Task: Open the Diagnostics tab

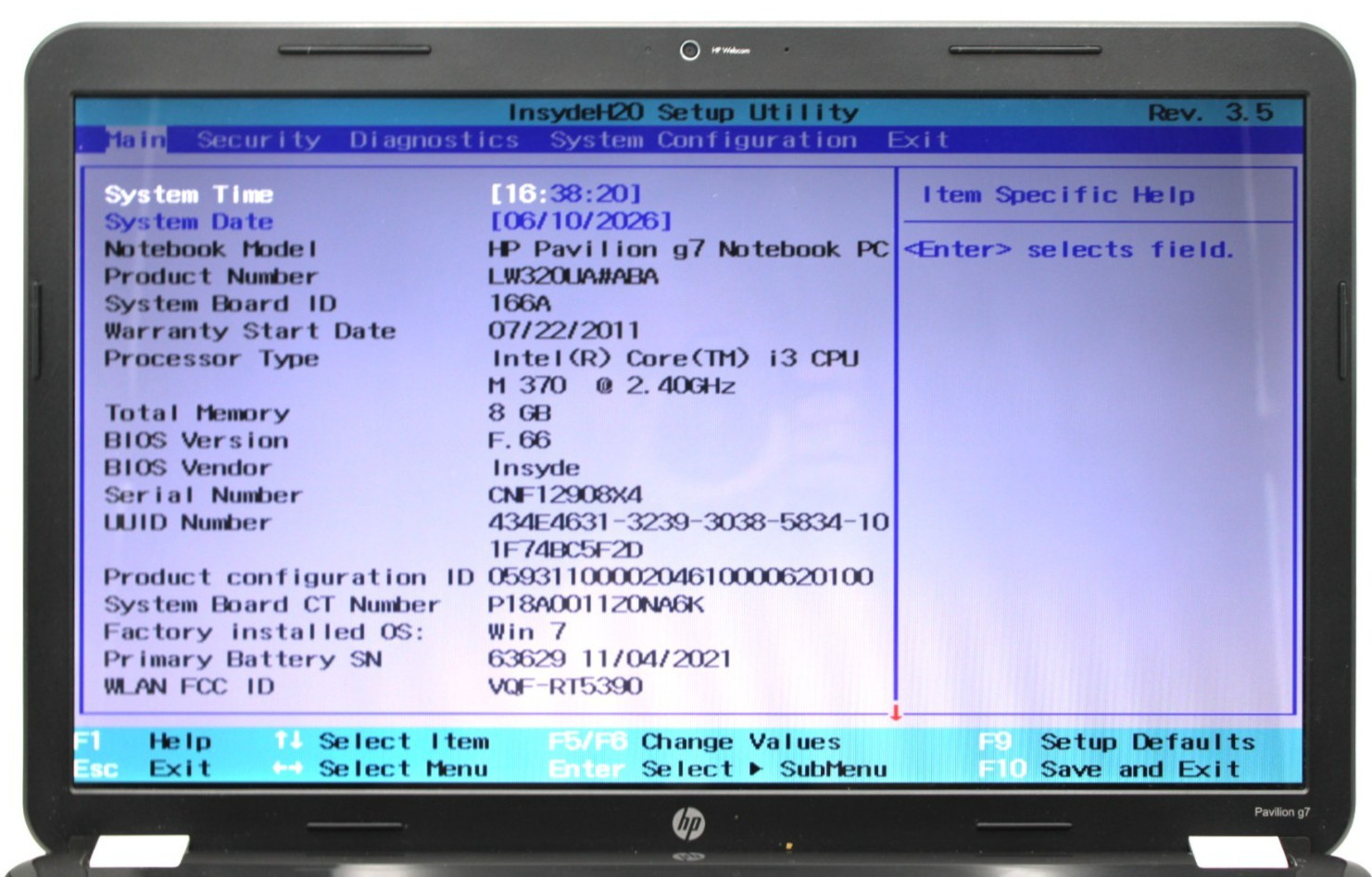Action: [x=434, y=140]
